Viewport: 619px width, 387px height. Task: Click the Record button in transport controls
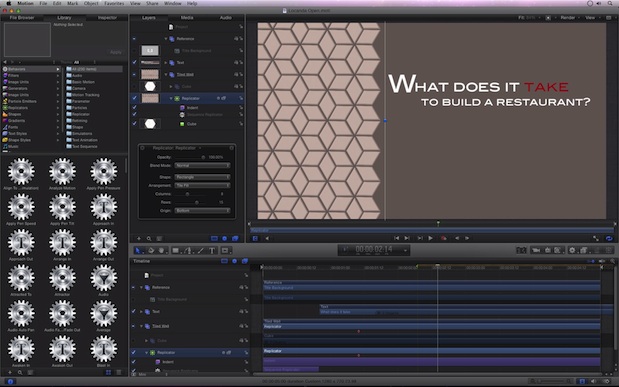444,238
